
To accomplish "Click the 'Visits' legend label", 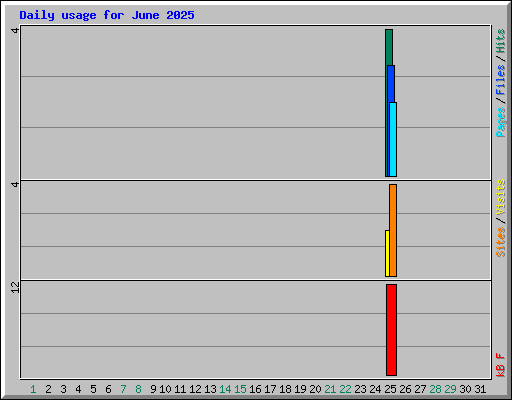I will coord(500,197).
